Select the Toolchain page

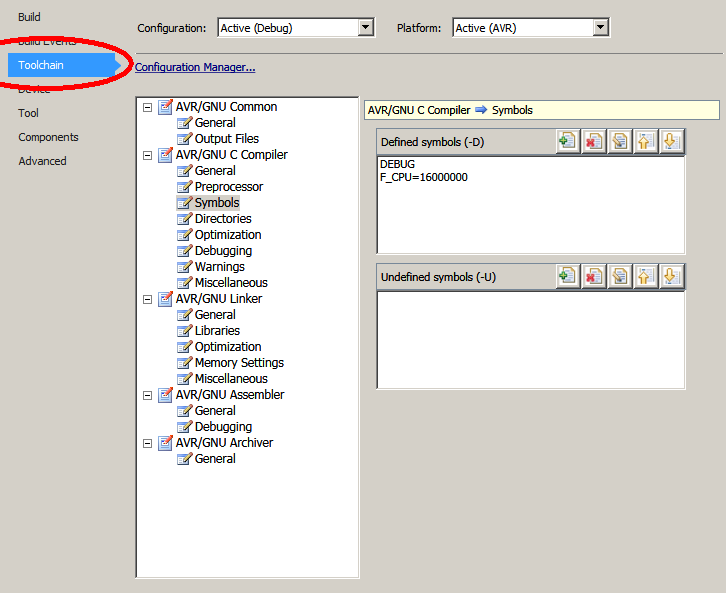point(62,65)
